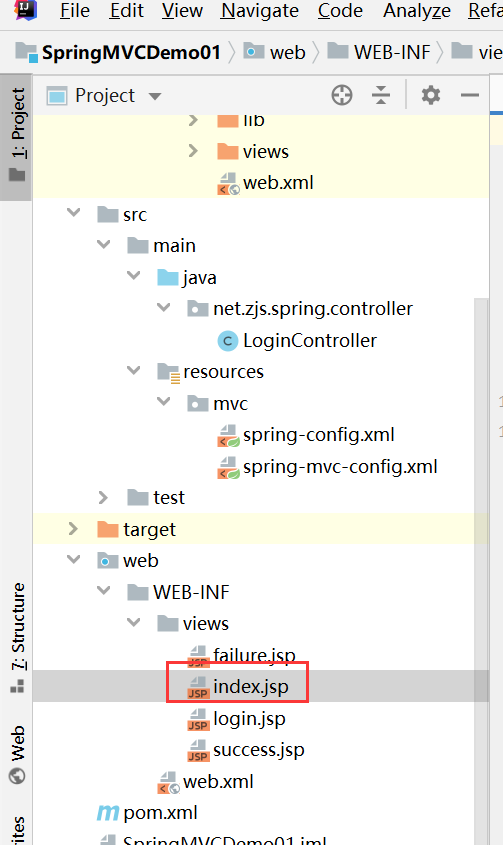Select spring-config.xml file icon

point(228,435)
